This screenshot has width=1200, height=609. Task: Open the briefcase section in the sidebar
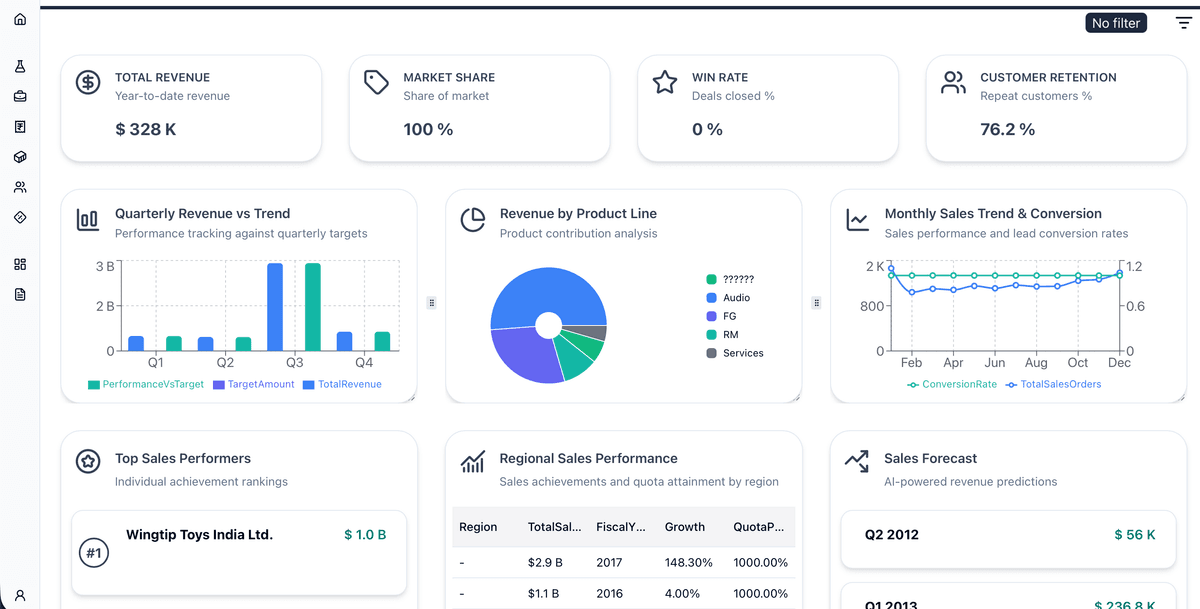pos(19,96)
